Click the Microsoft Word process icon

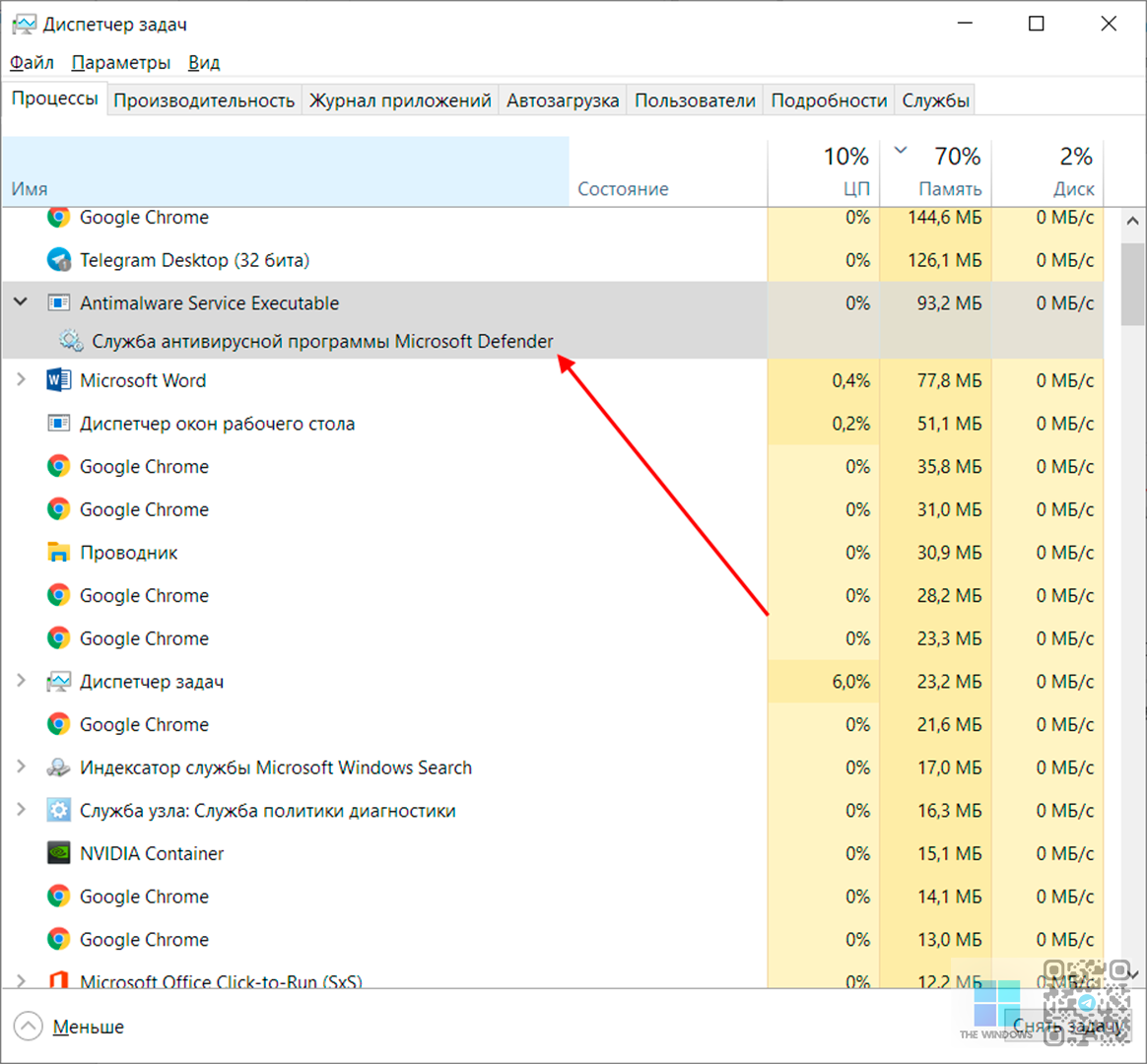(59, 380)
